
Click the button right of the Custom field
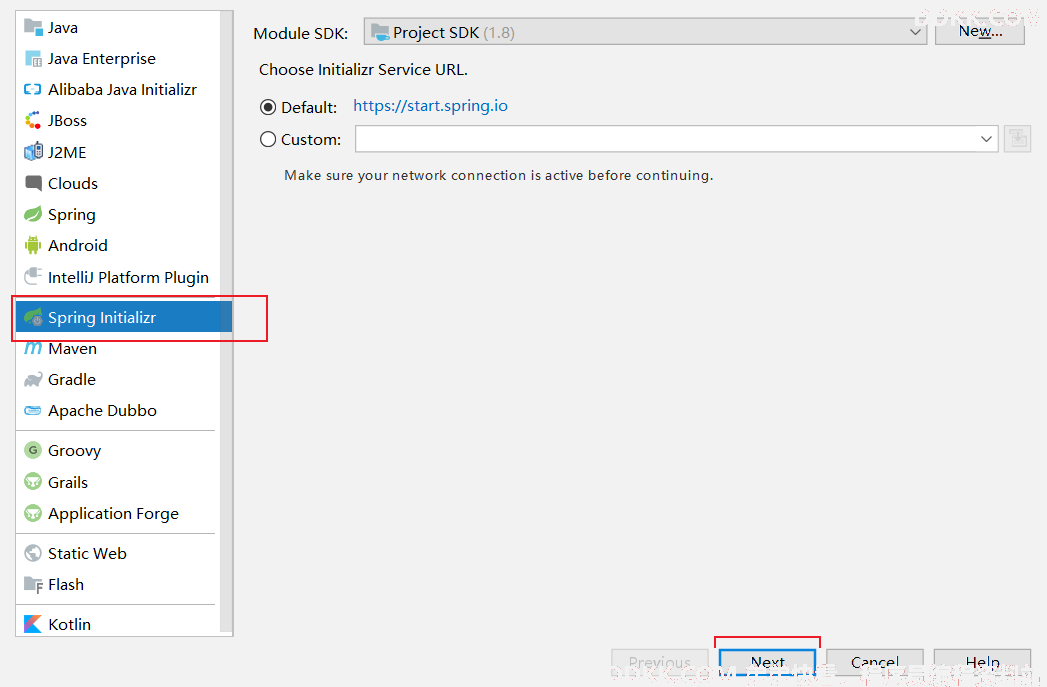1018,139
